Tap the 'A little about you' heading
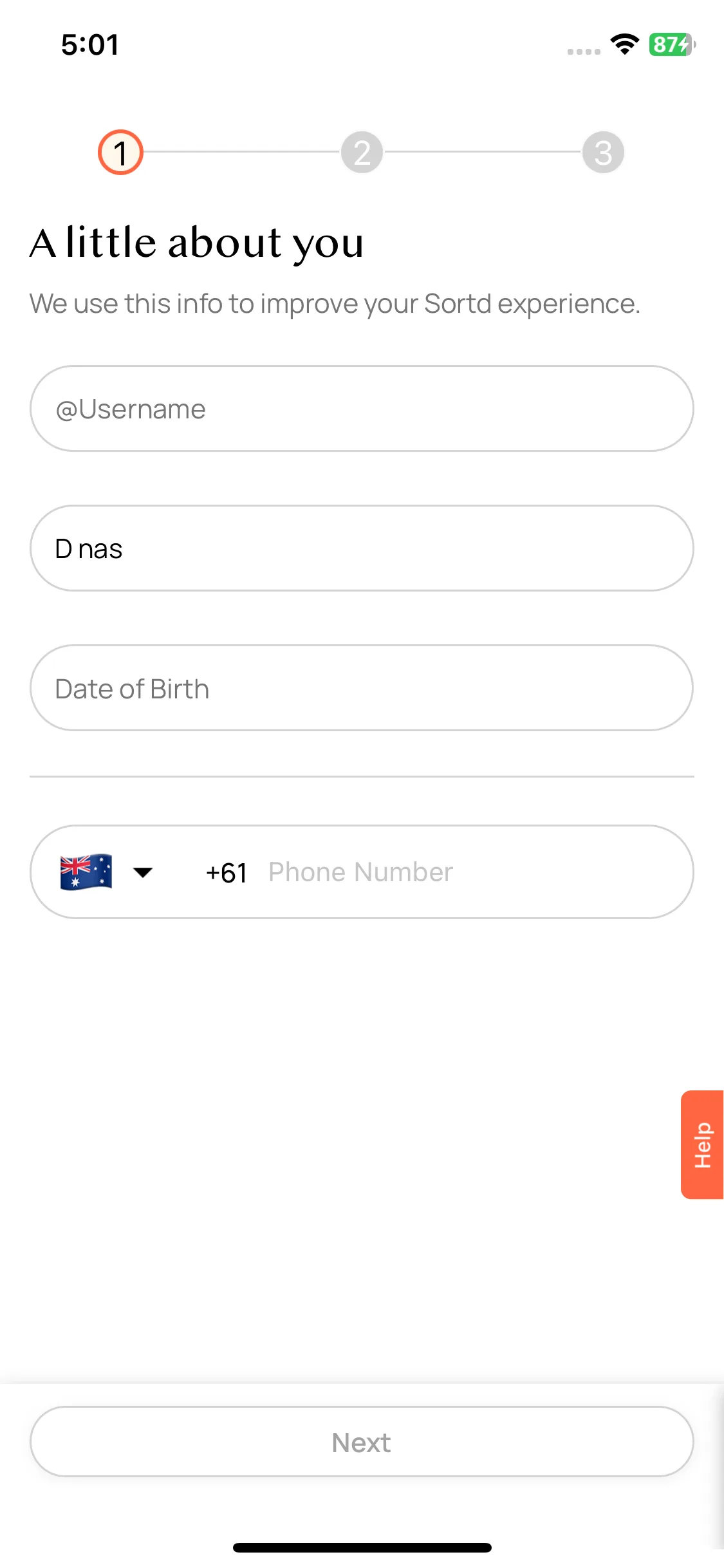 point(197,243)
